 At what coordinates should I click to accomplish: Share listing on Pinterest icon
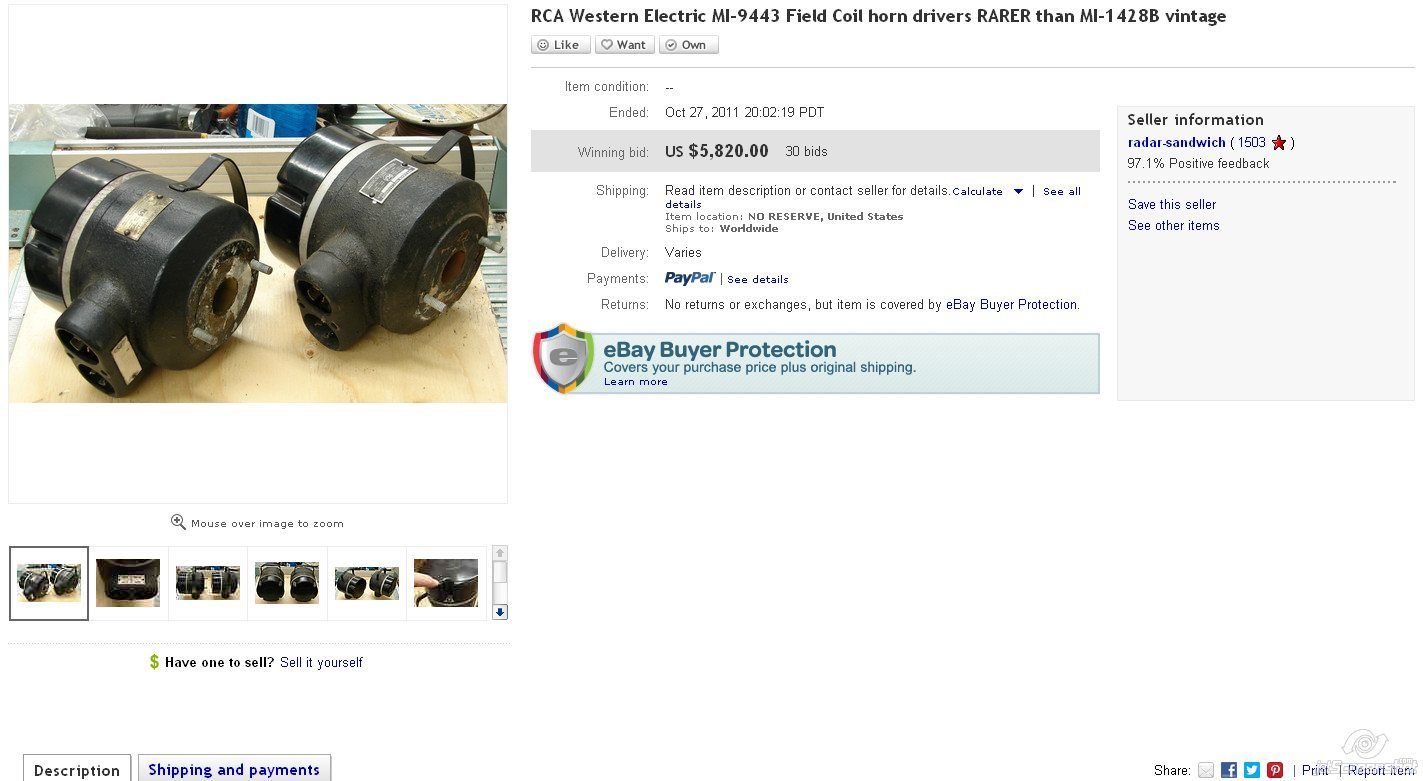[x=1275, y=770]
